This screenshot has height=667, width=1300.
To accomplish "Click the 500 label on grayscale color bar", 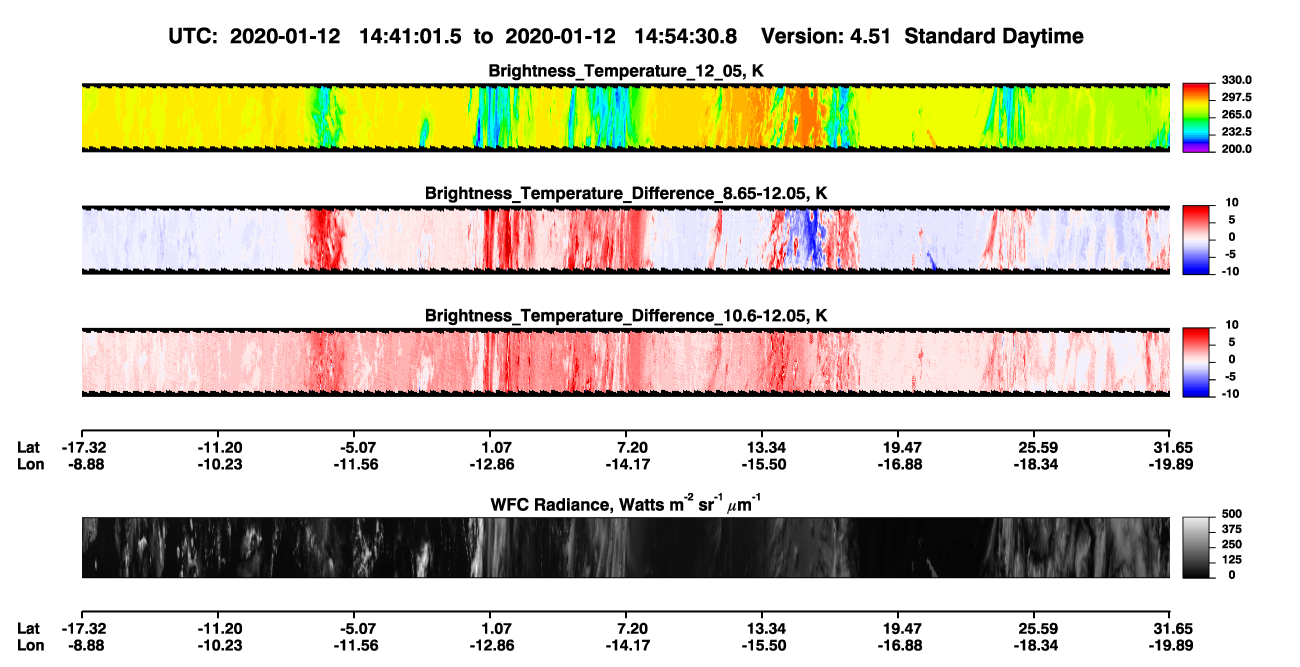I will 1231,515.
